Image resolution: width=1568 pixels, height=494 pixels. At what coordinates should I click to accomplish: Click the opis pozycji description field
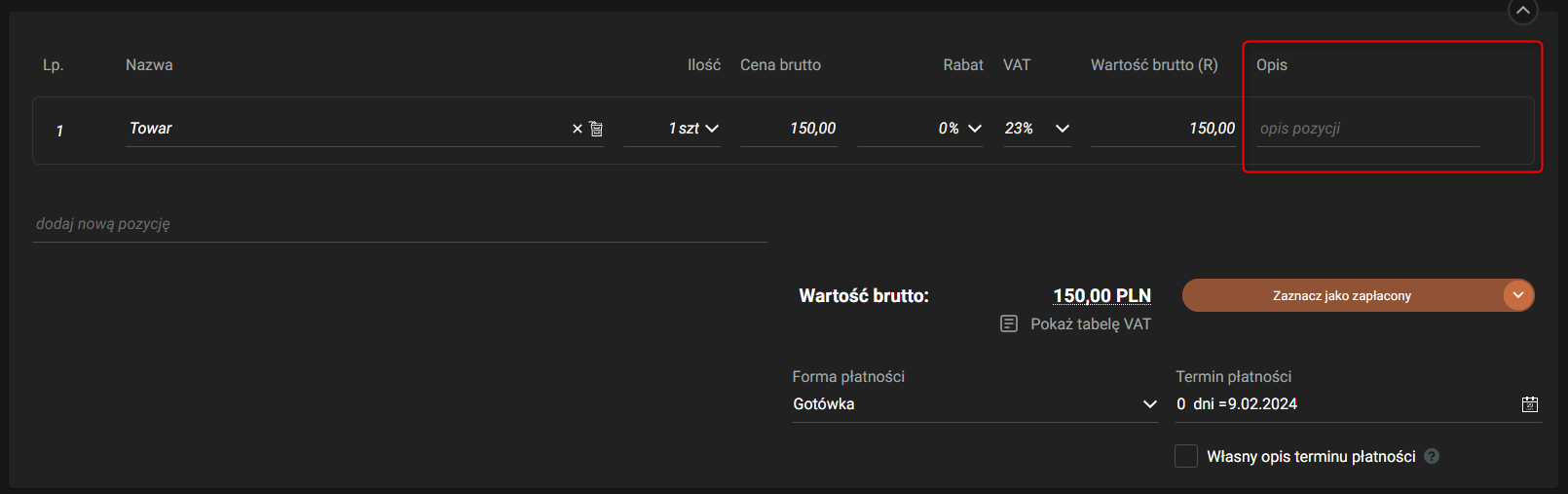coord(1367,129)
